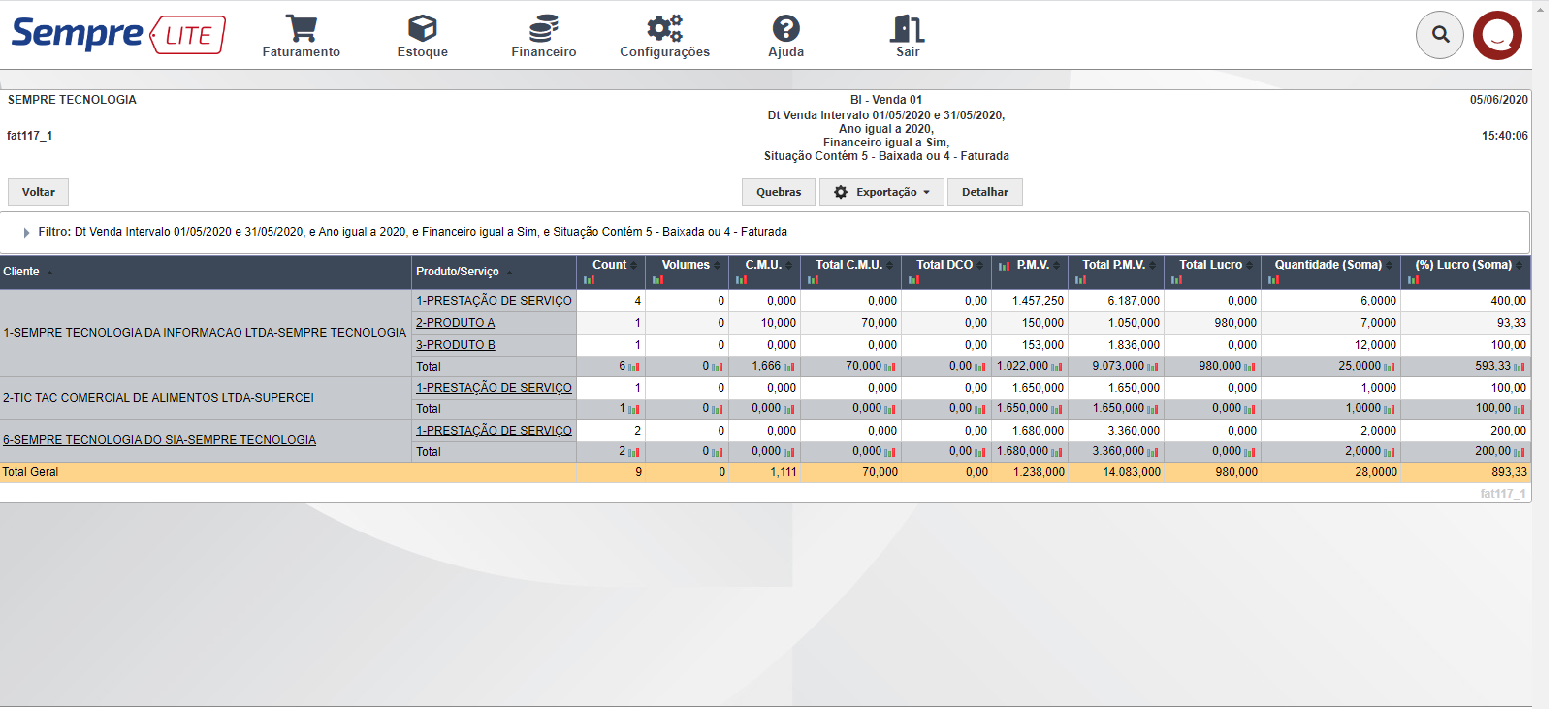Viewport: 1568px width, 709px height.
Task: Click chart icon beside total 1.680,000
Action: coord(1057,452)
